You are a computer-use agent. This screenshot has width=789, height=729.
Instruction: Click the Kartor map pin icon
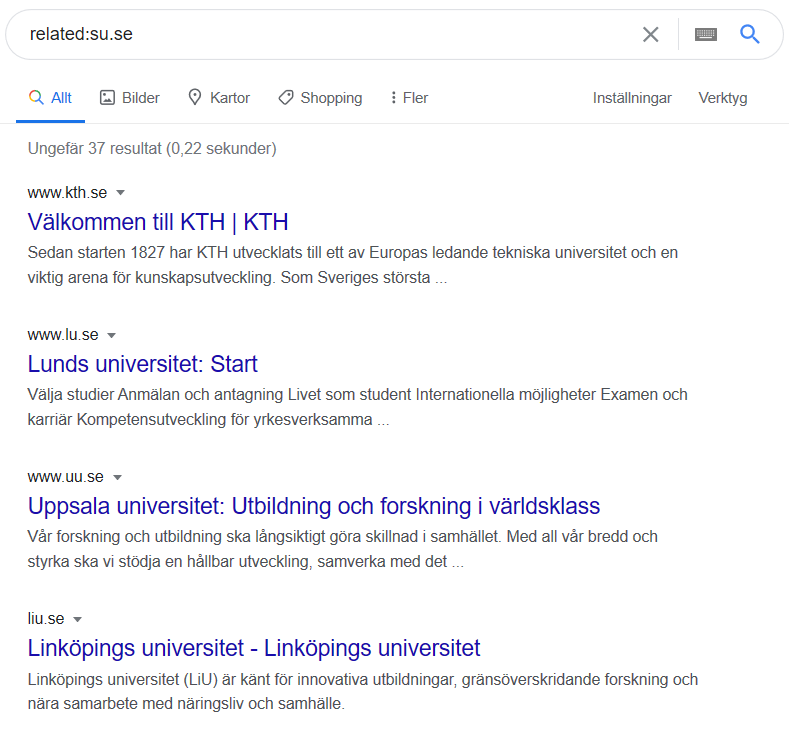click(x=195, y=97)
